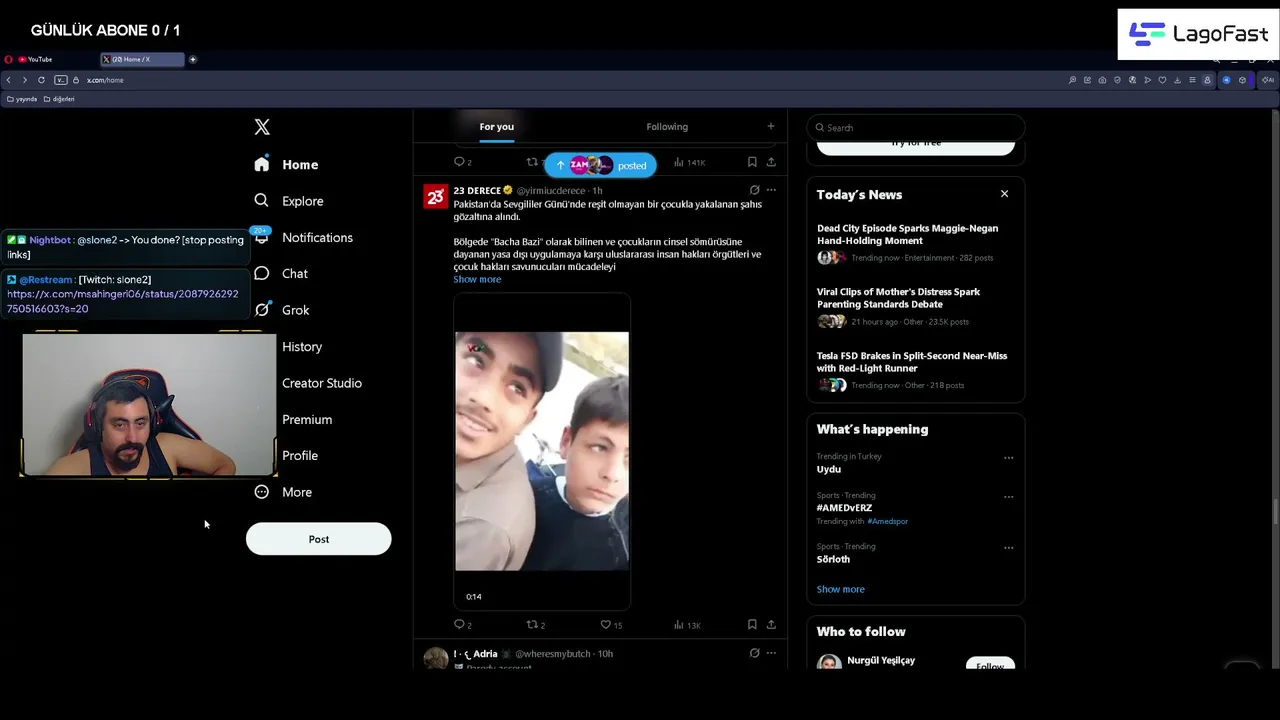Take a snapshot with the camera icon

point(1102,80)
